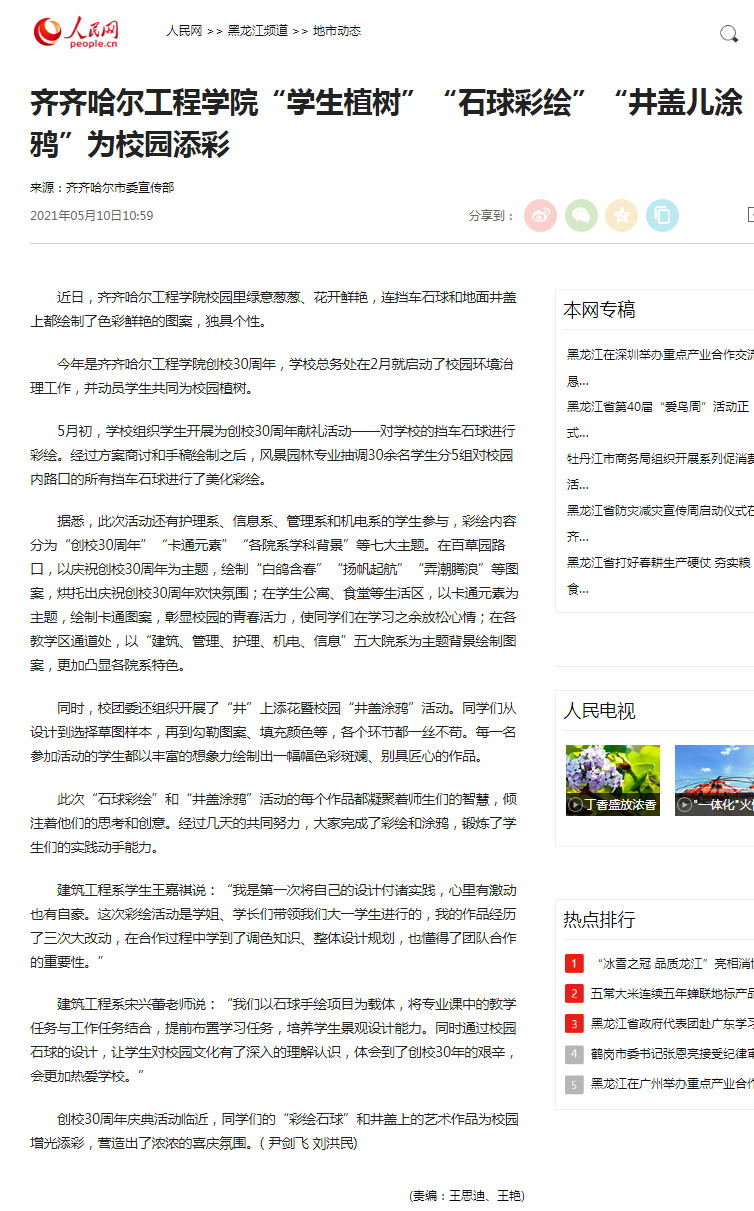
Task: Open 黑龙江频道 breadcrumb link
Action: pos(257,31)
